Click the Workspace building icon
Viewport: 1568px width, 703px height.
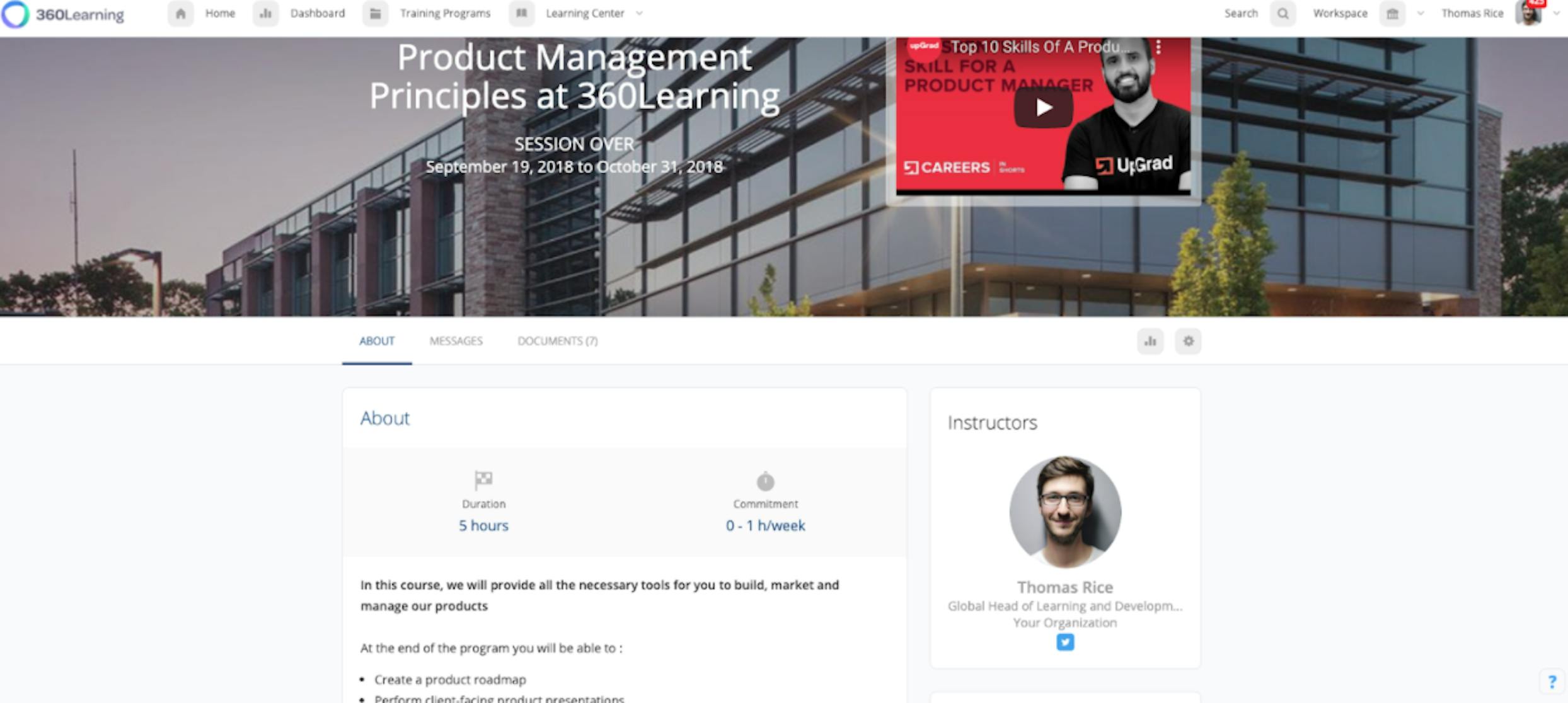tap(1392, 13)
